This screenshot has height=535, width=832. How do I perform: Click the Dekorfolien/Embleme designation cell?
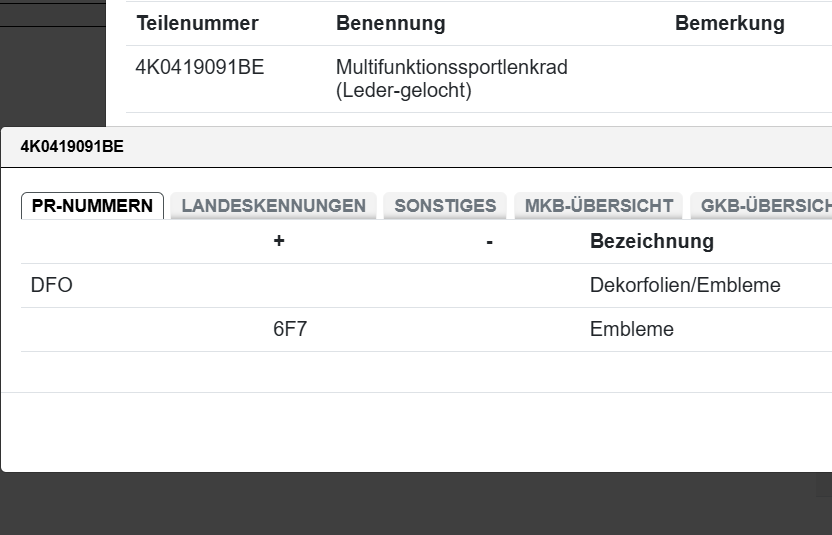(684, 285)
